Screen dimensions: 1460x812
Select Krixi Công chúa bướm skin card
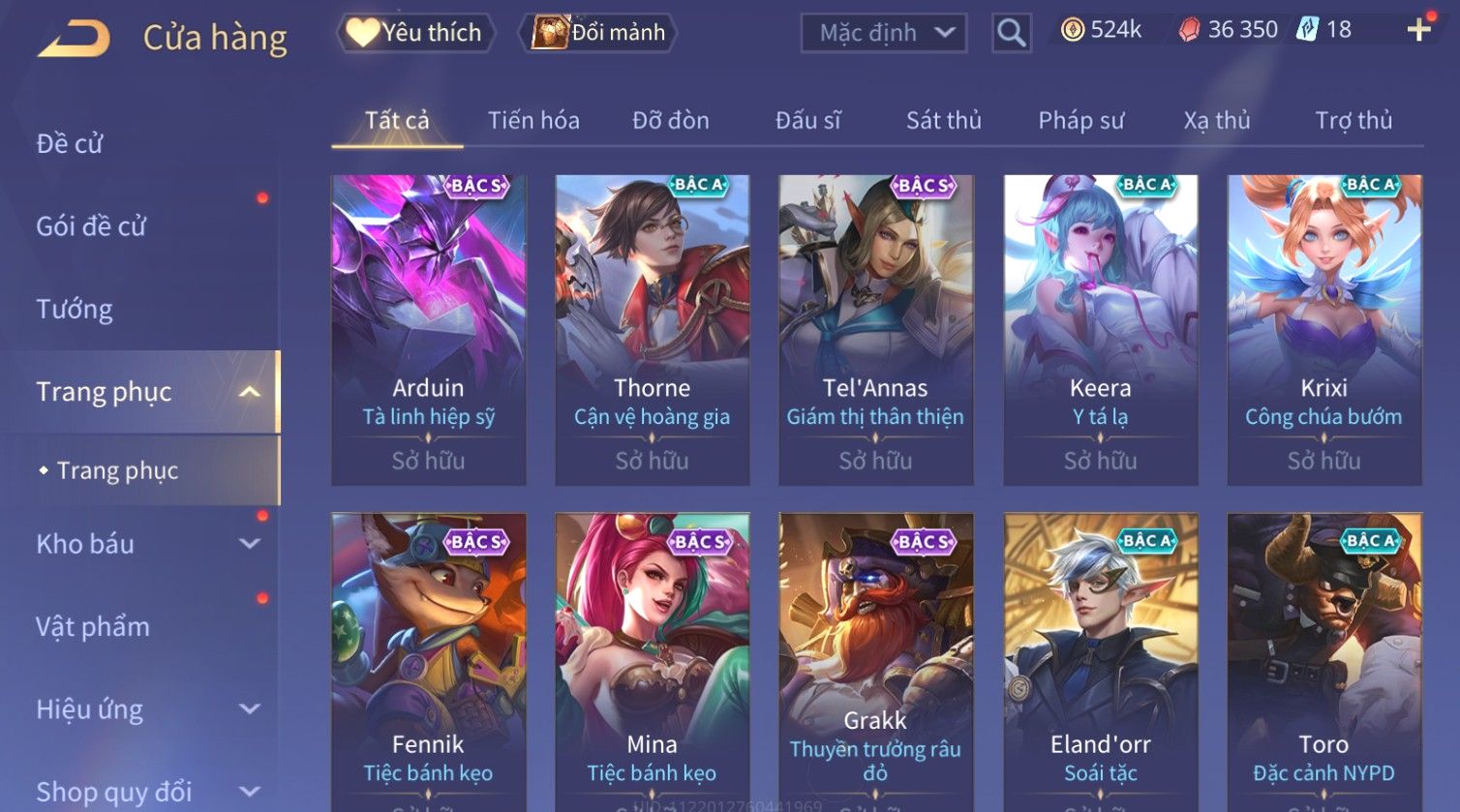pyautogui.click(x=1323, y=330)
